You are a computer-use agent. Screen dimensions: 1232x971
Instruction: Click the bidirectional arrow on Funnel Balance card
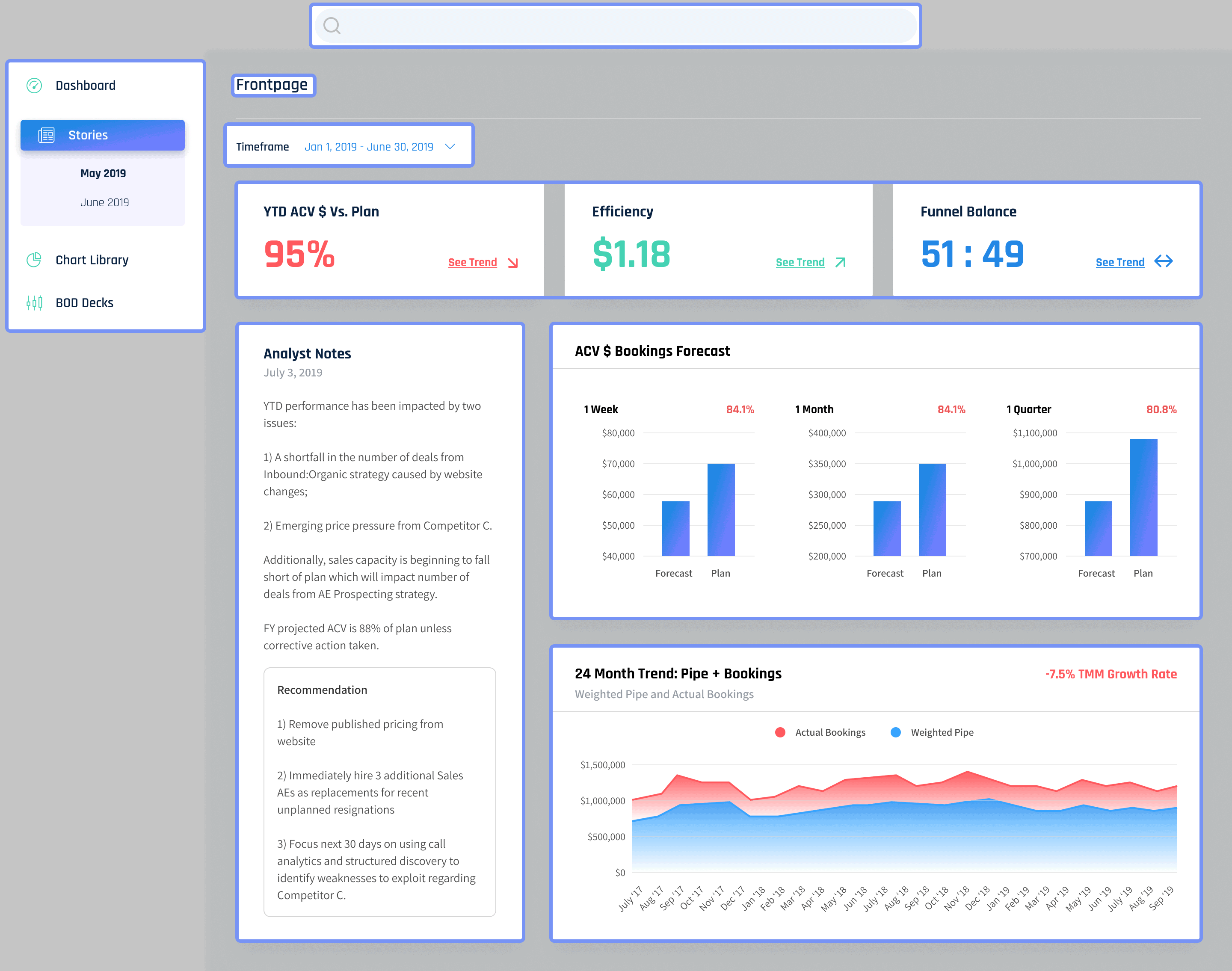click(1164, 261)
